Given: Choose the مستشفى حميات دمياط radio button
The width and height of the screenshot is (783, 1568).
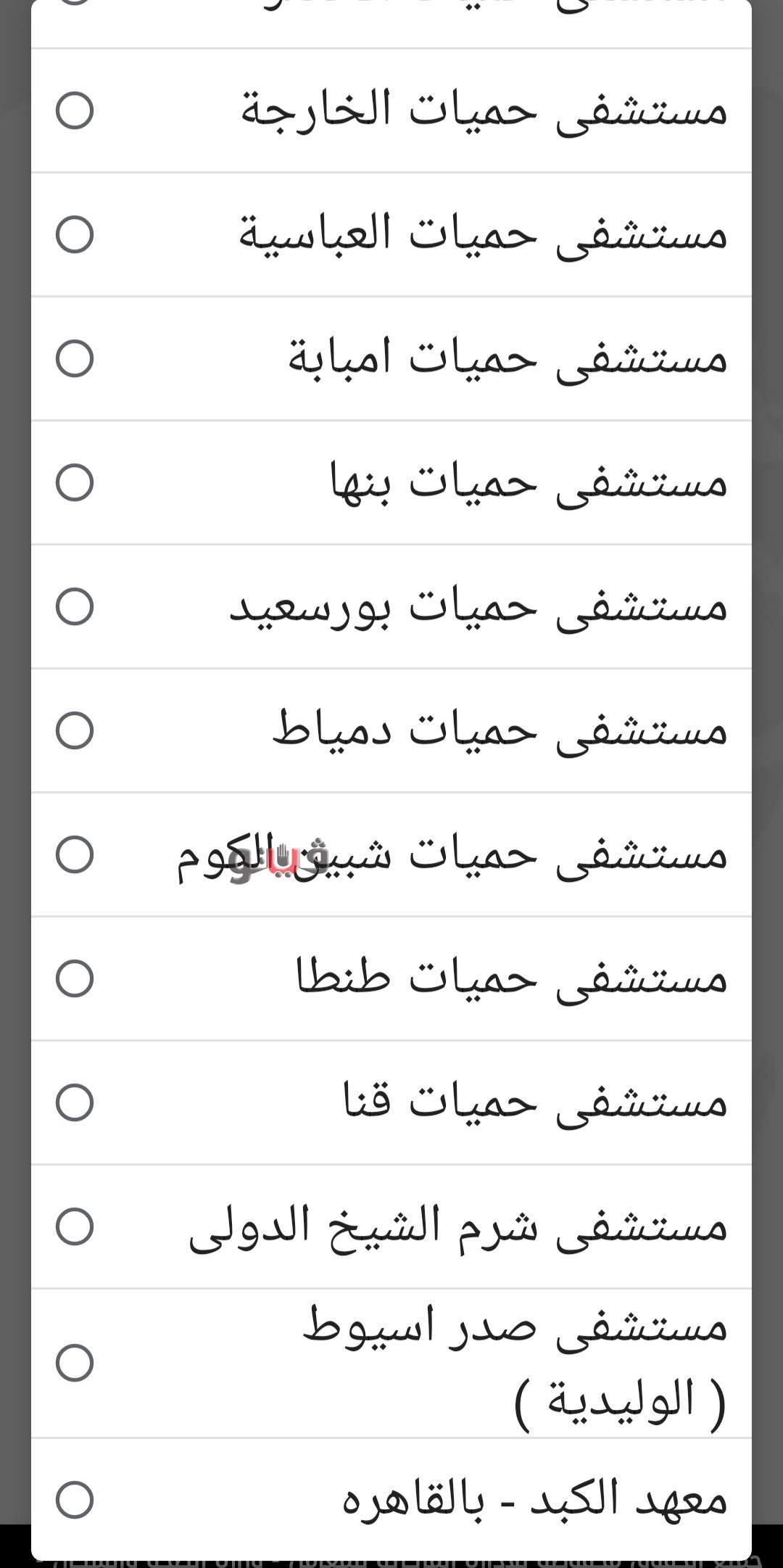Looking at the screenshot, I should click(x=75, y=730).
